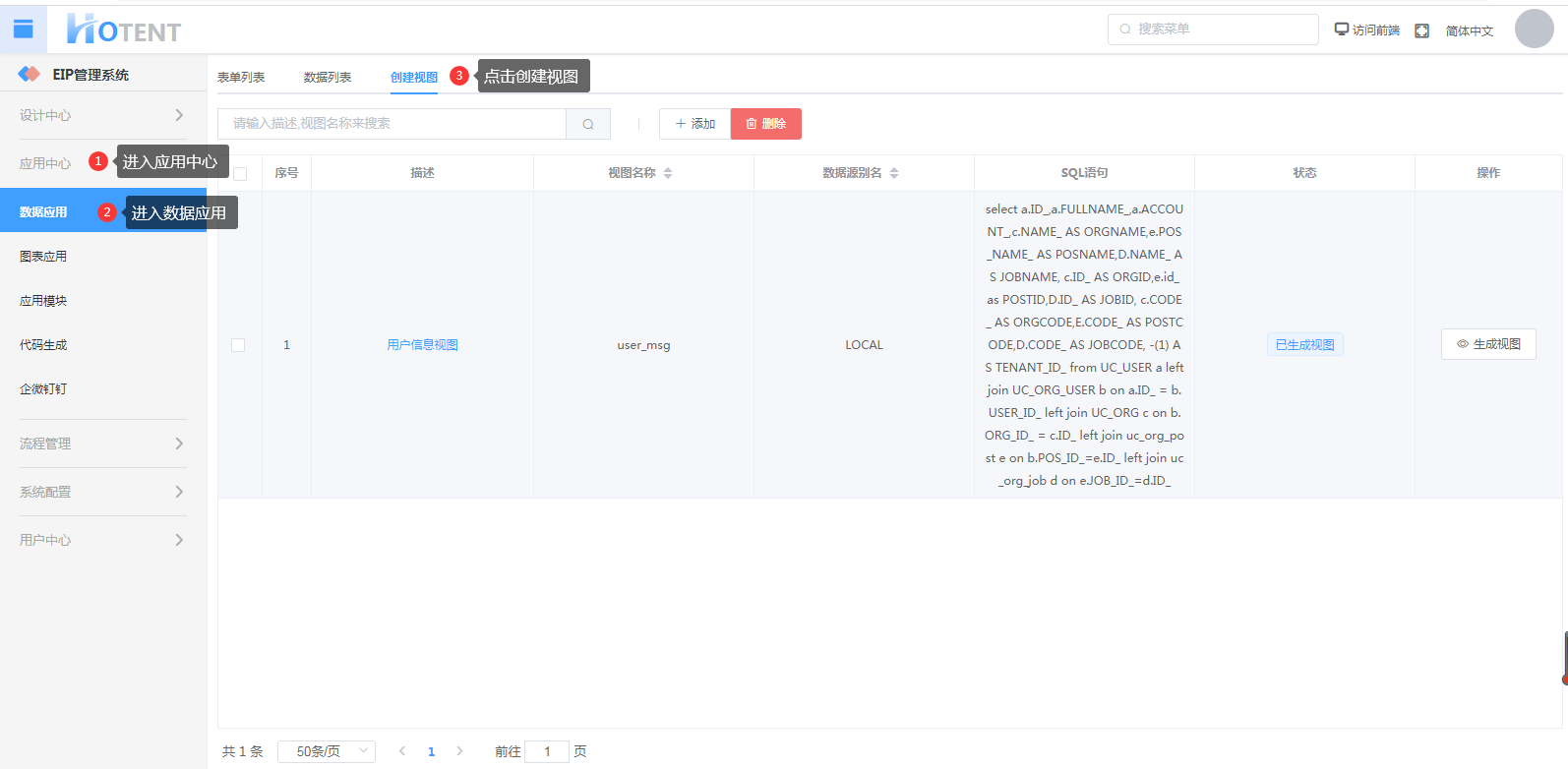Screen dimensions: 1568x769
Task: Click the SQL statement cell text
Action: click(1084, 345)
